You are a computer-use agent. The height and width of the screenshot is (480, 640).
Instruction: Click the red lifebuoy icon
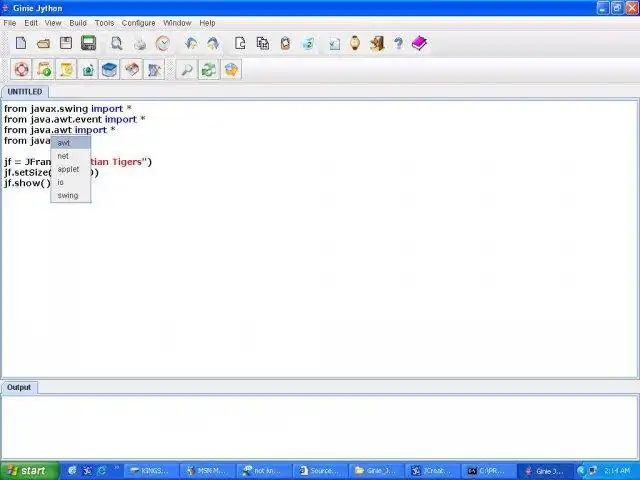tap(21, 69)
